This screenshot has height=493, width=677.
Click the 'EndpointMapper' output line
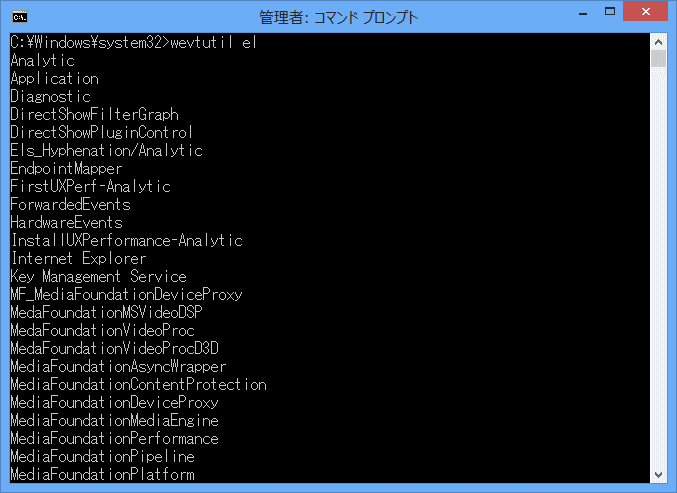[66, 168]
